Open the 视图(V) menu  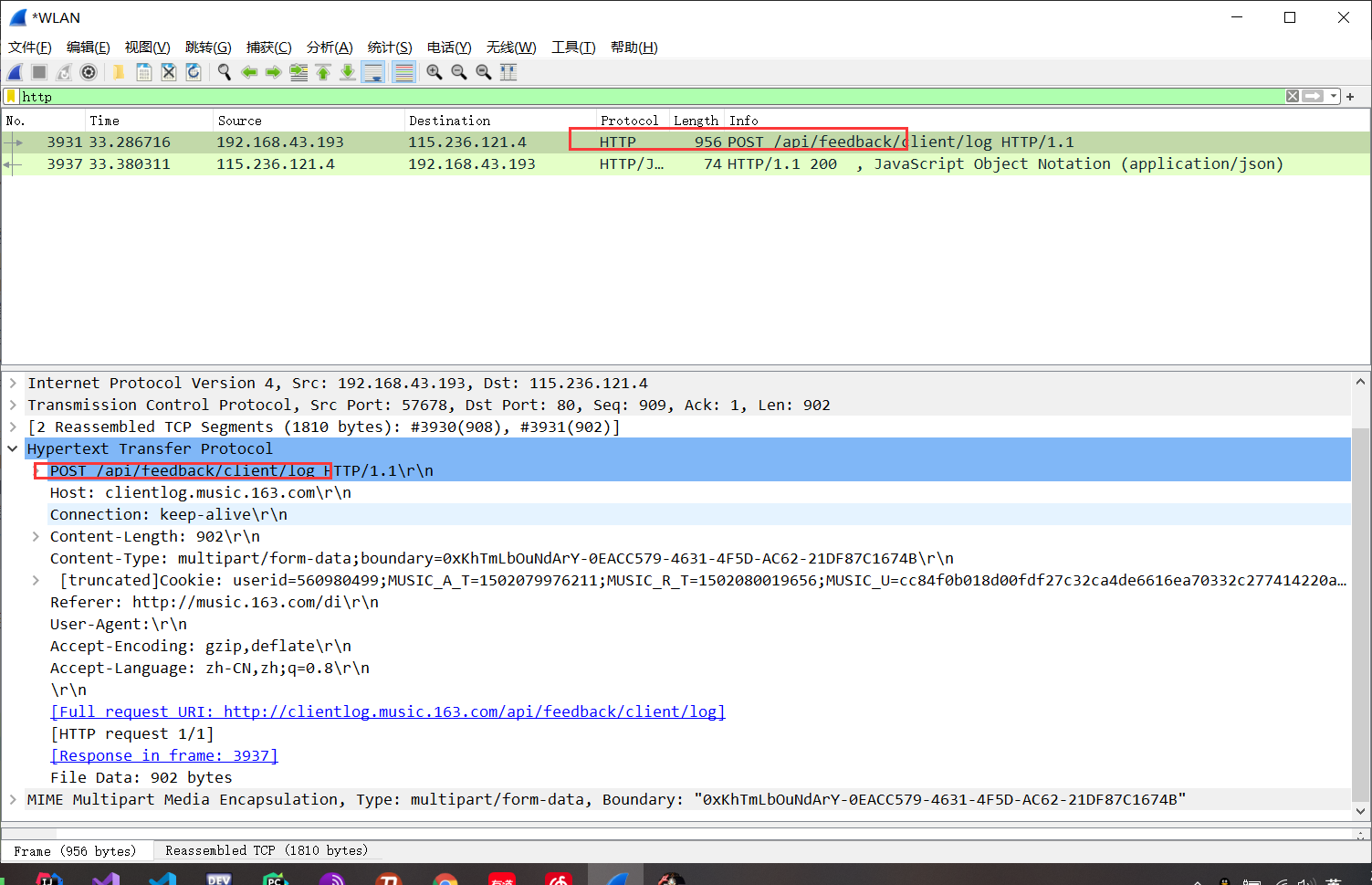click(x=148, y=47)
